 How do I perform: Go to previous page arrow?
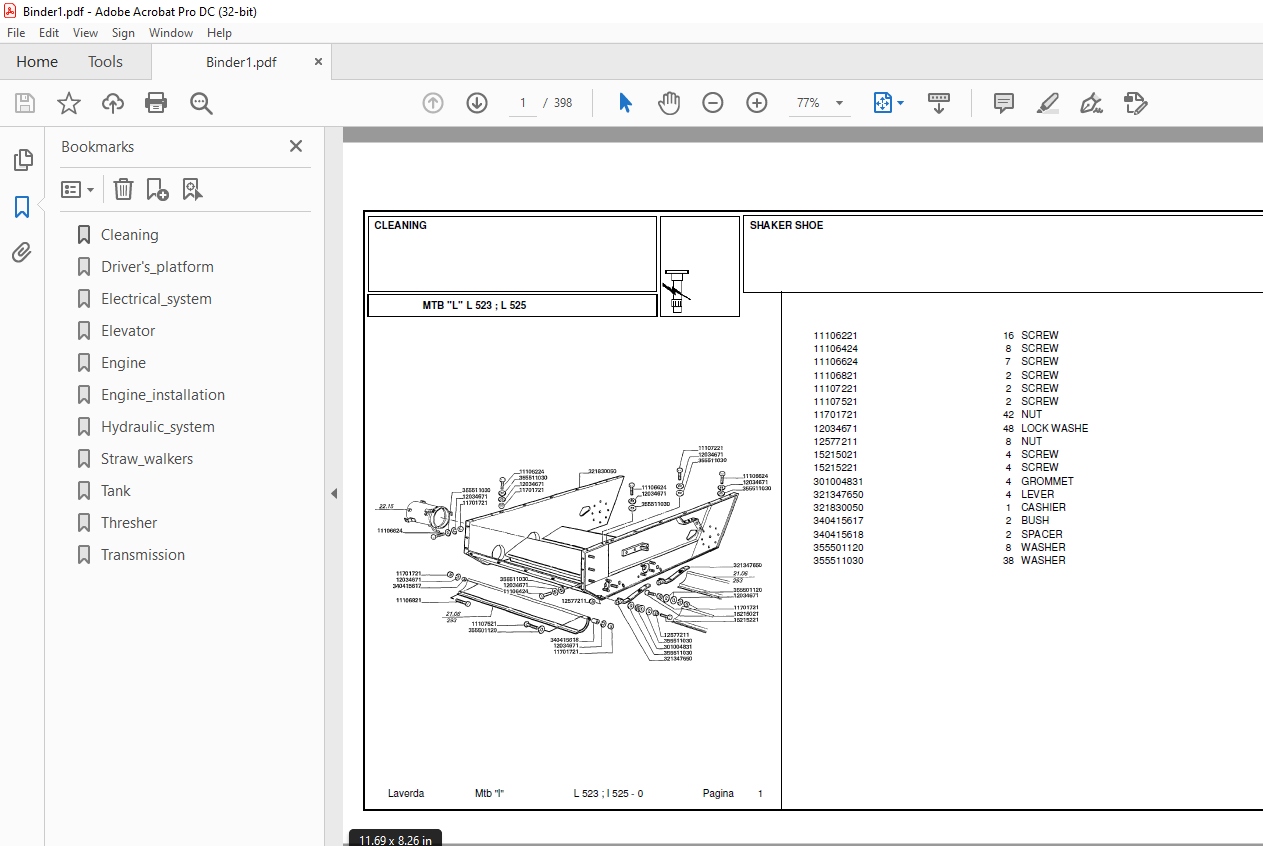coord(433,103)
